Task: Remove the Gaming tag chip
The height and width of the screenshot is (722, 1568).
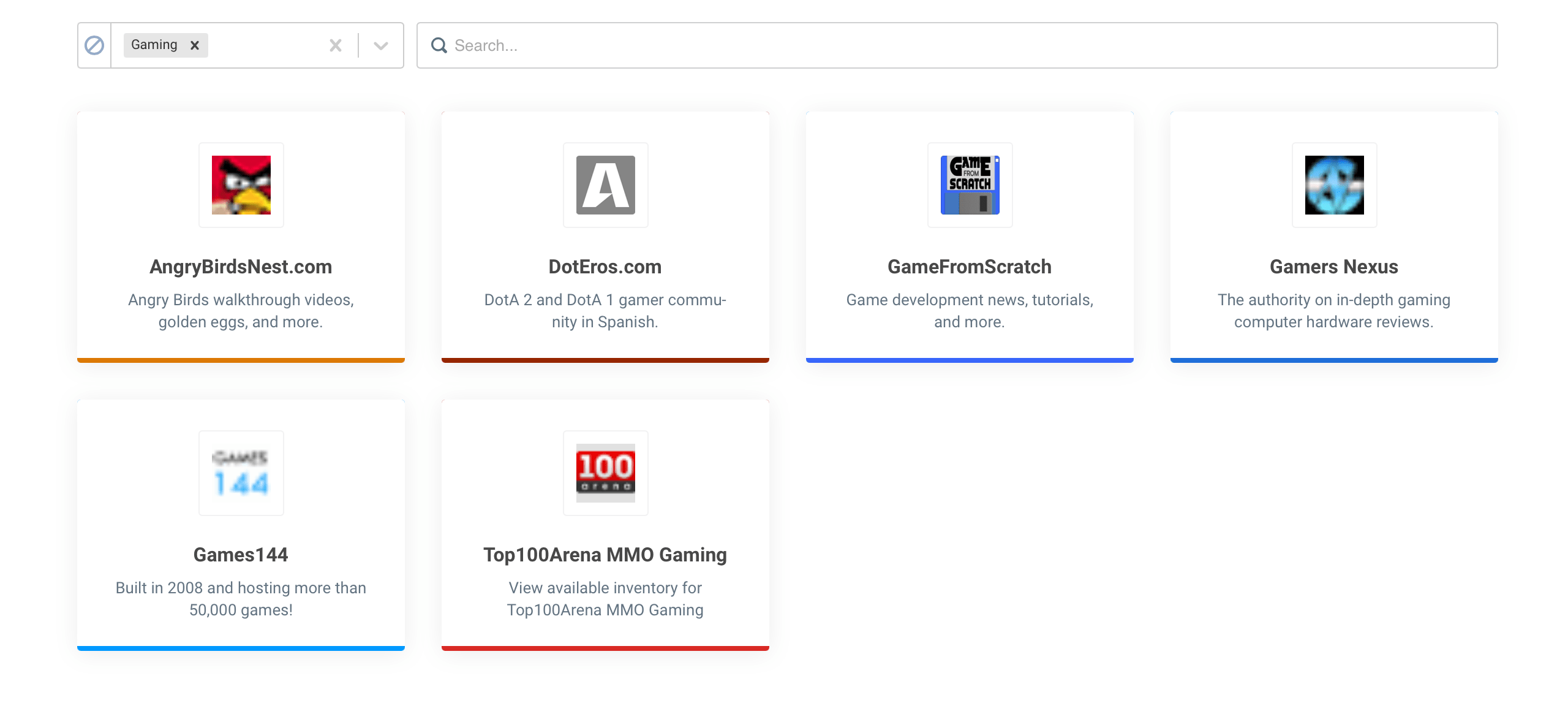Action: click(x=195, y=45)
